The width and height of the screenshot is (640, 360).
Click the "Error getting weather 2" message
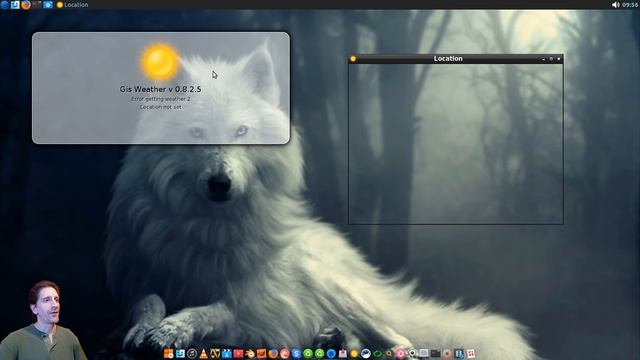point(160,99)
